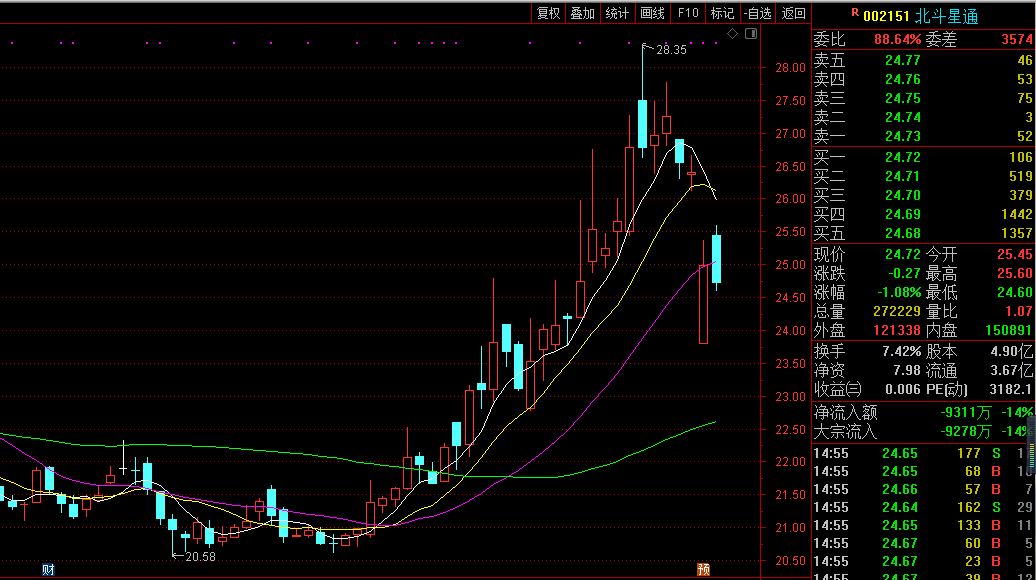Select the 卖一 ask price 24.73
The image size is (1036, 580).
(902, 136)
